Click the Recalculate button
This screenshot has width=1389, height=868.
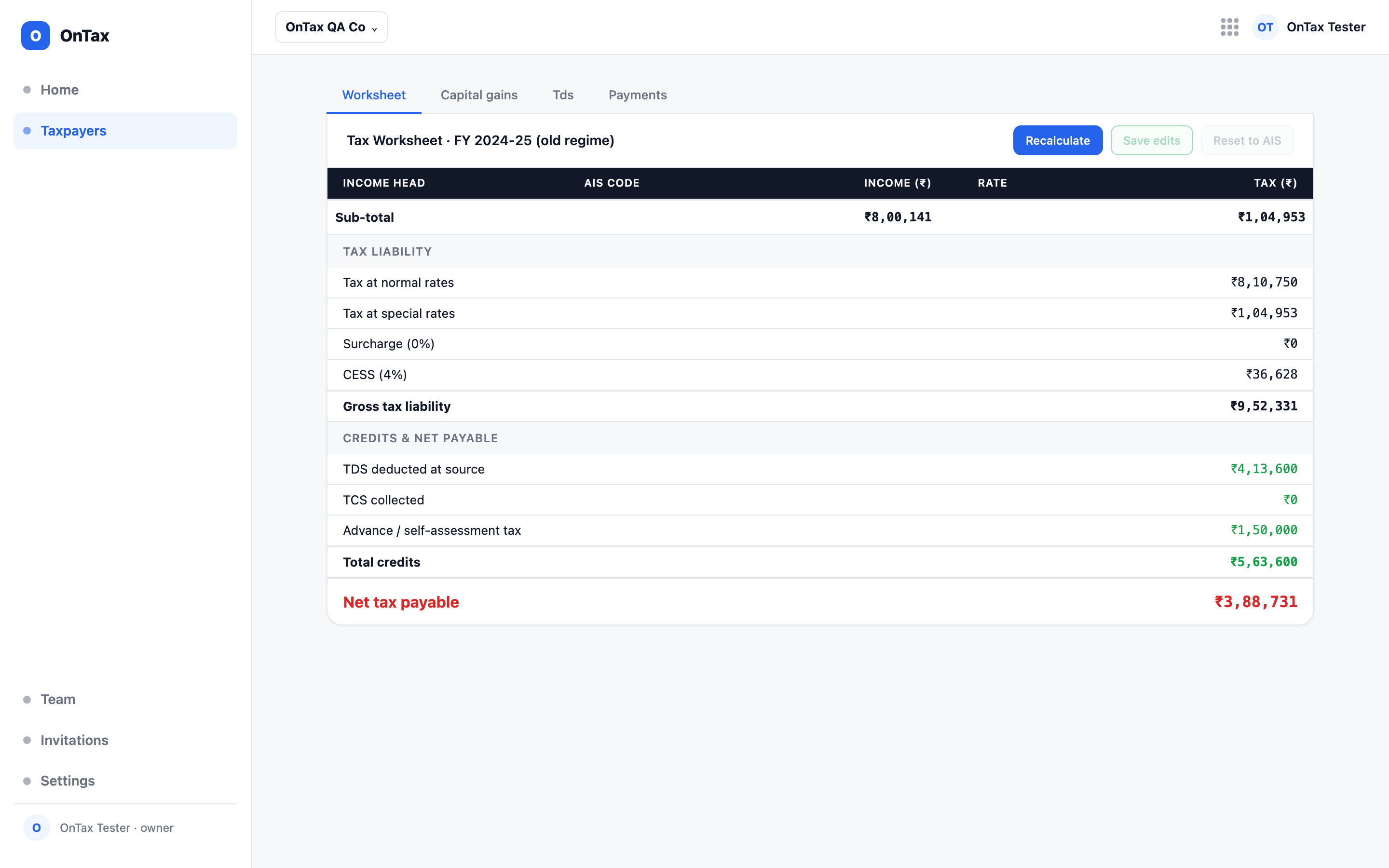[1058, 140]
